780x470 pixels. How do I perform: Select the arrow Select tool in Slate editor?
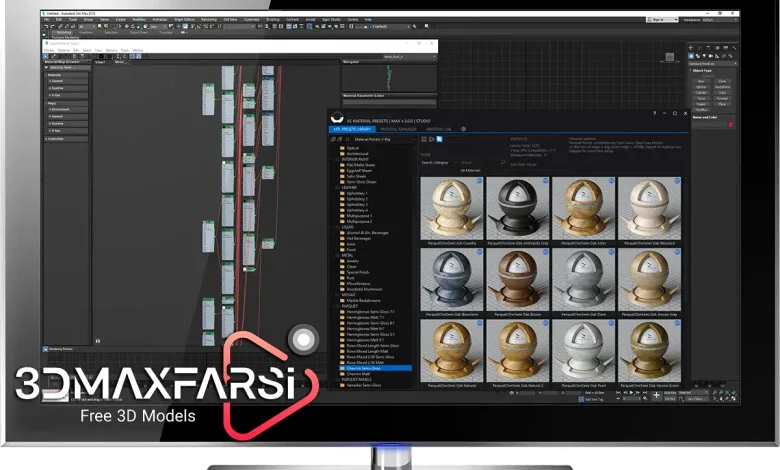(x=45, y=56)
